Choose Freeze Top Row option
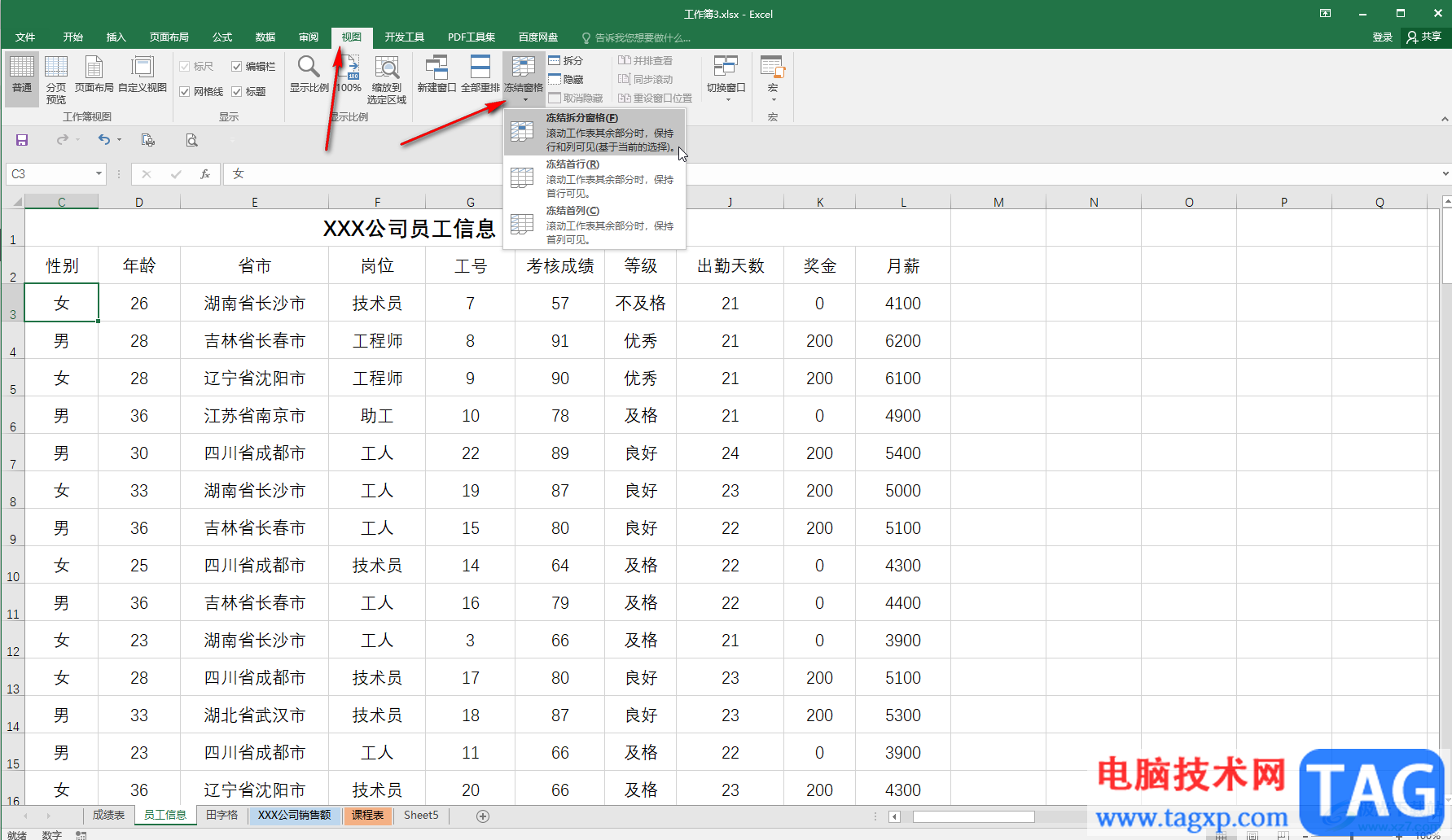This screenshot has height=840, width=1452. (x=595, y=178)
